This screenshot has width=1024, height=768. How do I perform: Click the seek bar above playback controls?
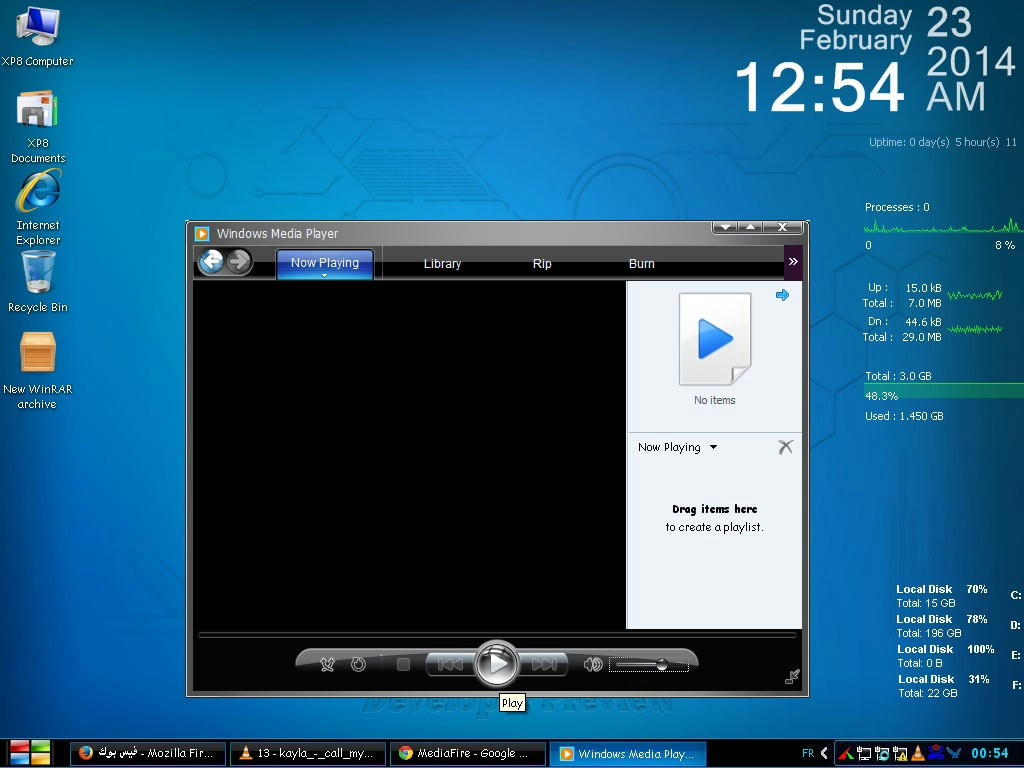(498, 635)
